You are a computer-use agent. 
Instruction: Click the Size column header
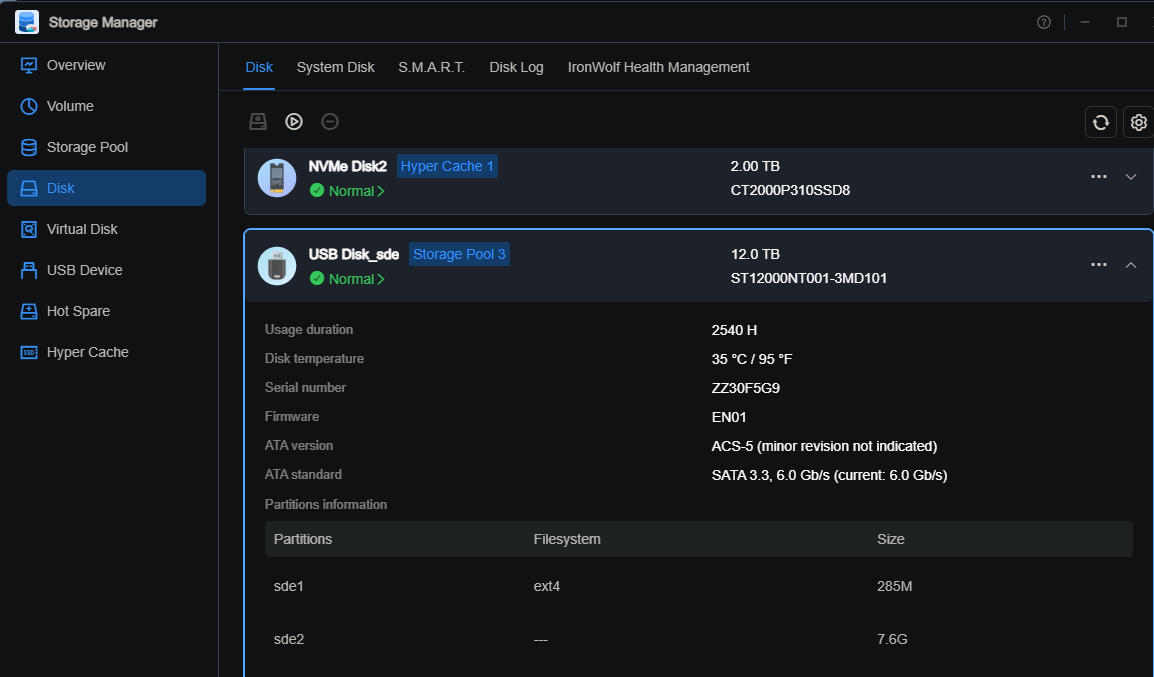[x=891, y=539]
